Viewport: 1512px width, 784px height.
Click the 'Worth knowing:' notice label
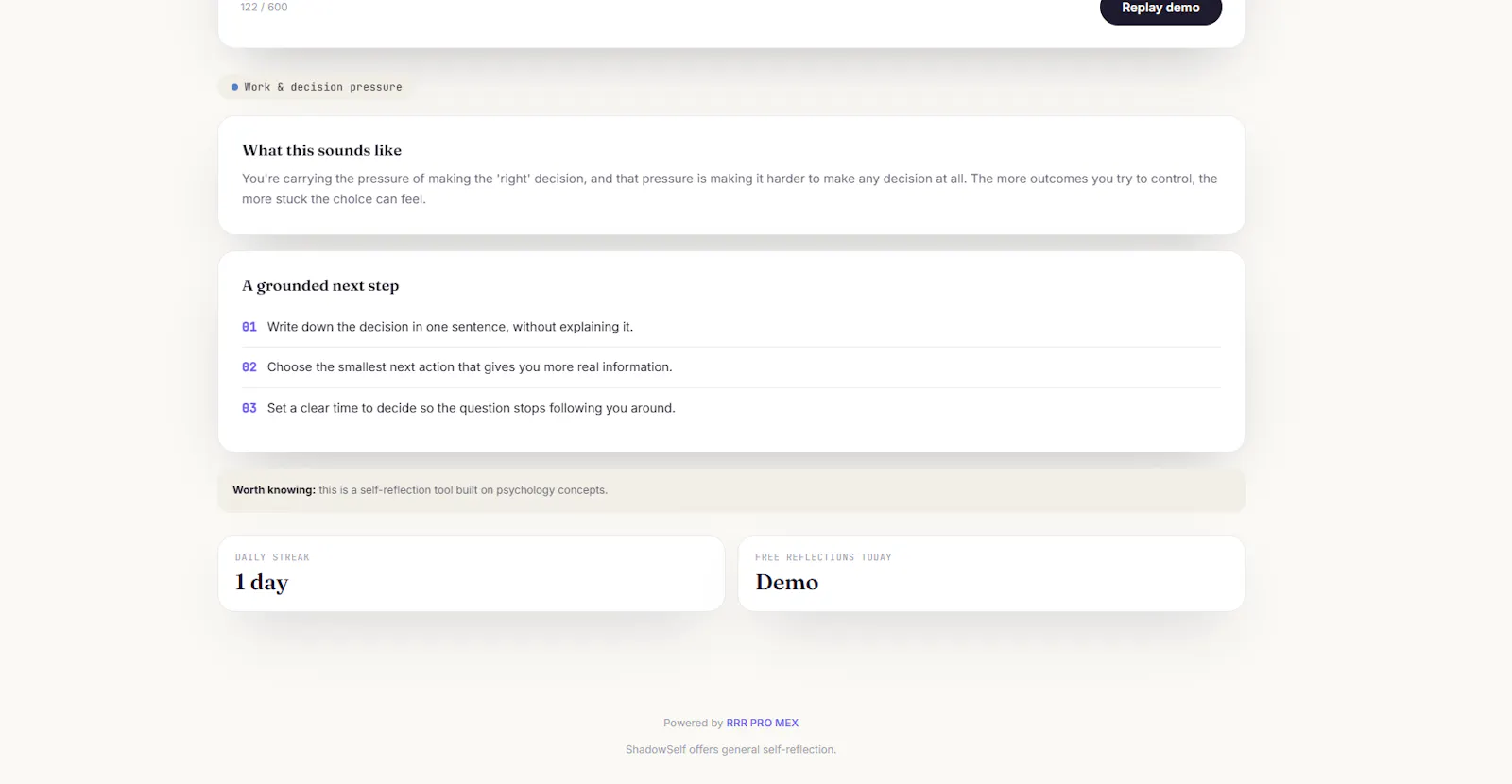(274, 490)
